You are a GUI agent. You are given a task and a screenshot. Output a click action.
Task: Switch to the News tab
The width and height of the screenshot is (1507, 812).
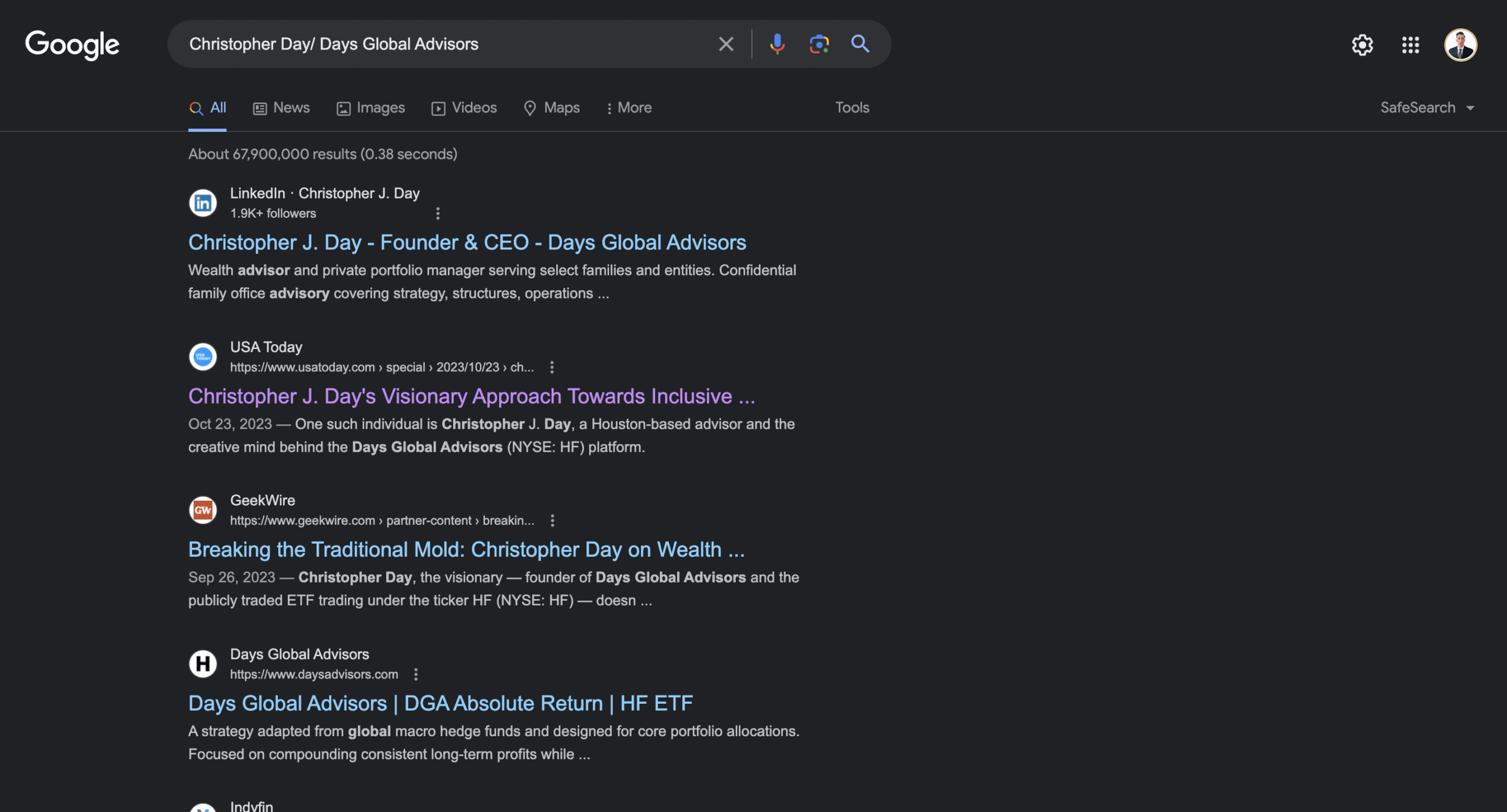coord(281,108)
